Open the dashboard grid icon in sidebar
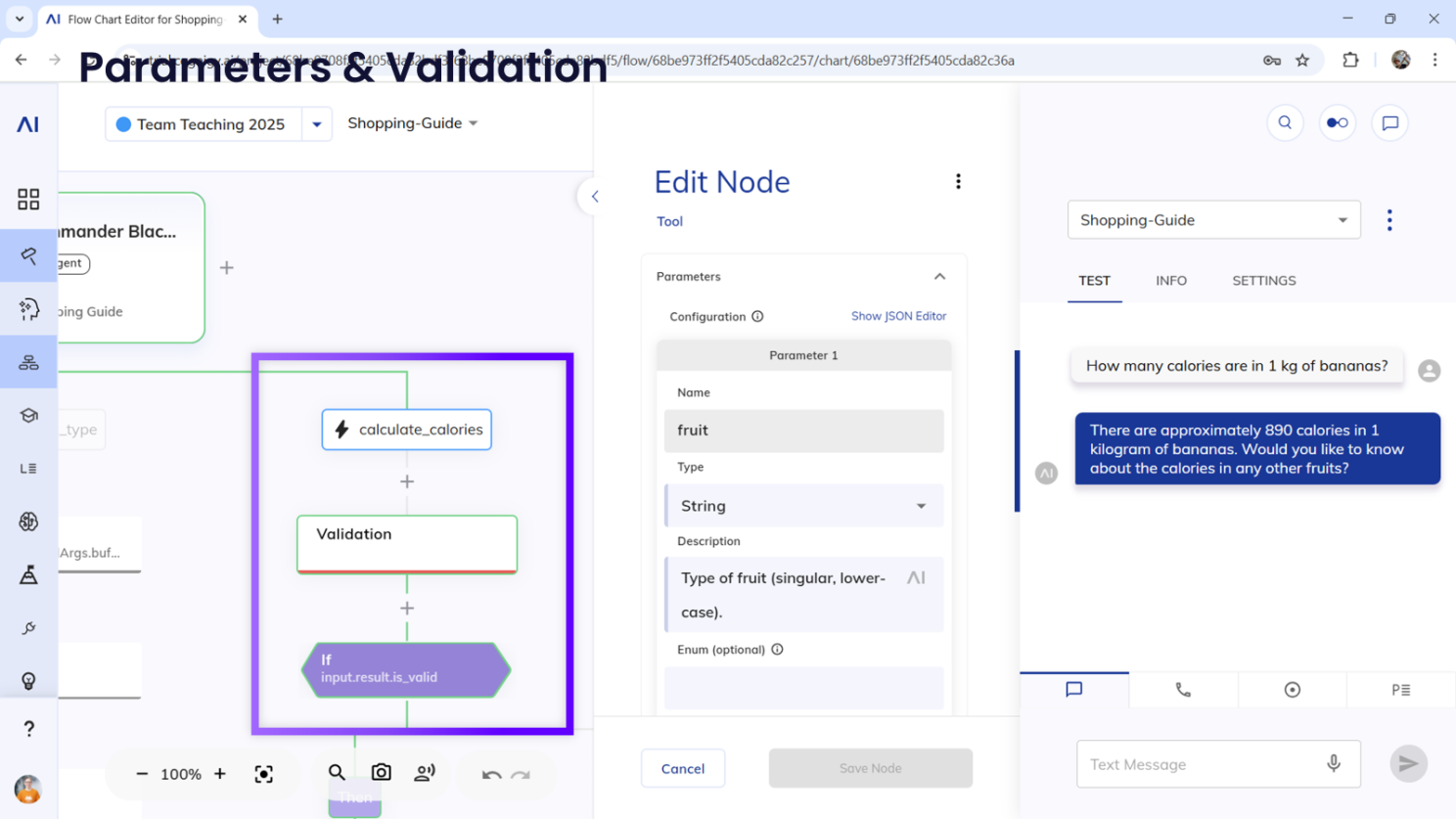Viewport: 1456px width, 819px height. 28,200
